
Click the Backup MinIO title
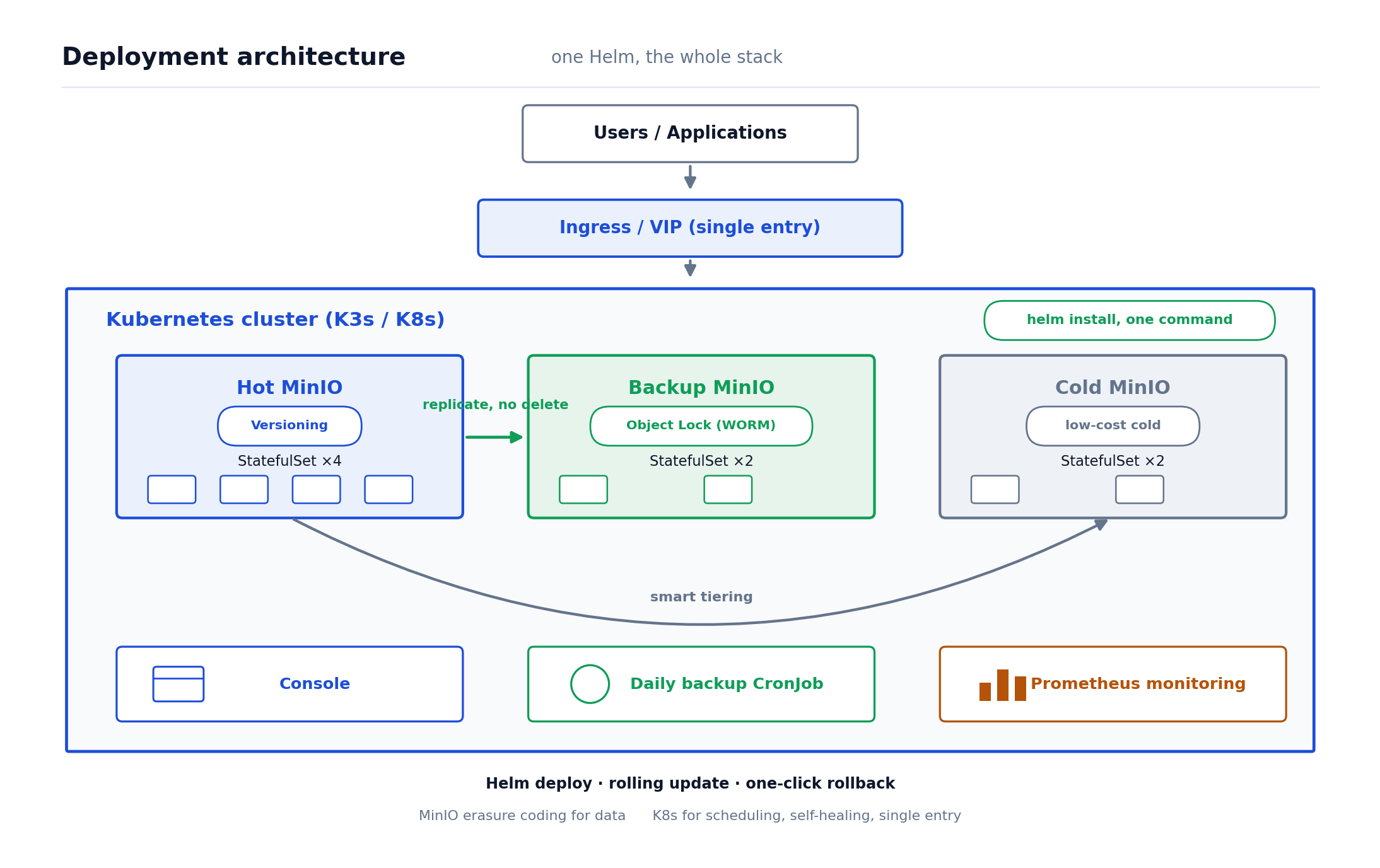coord(701,388)
